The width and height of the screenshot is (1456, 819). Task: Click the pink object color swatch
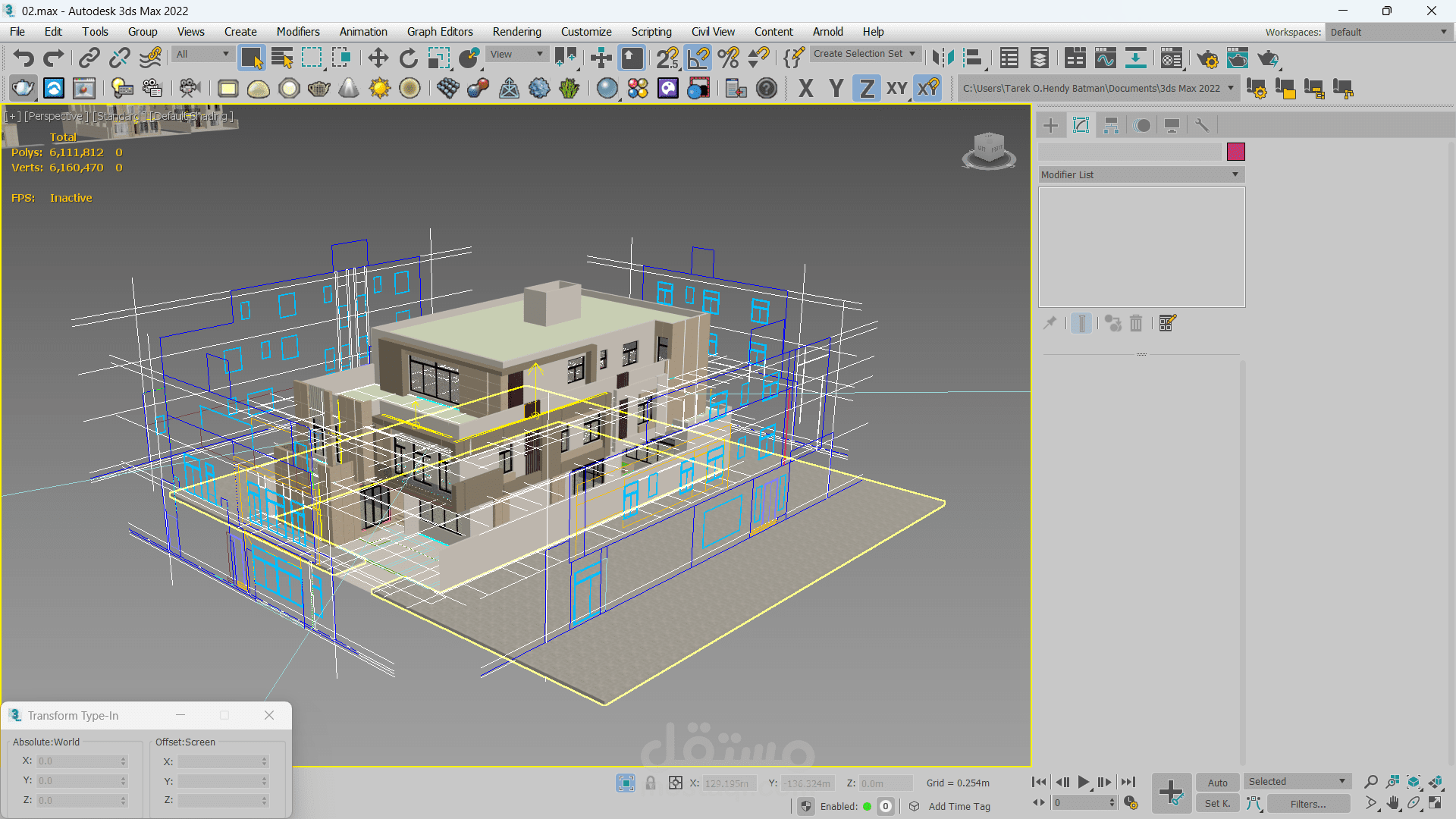point(1235,152)
